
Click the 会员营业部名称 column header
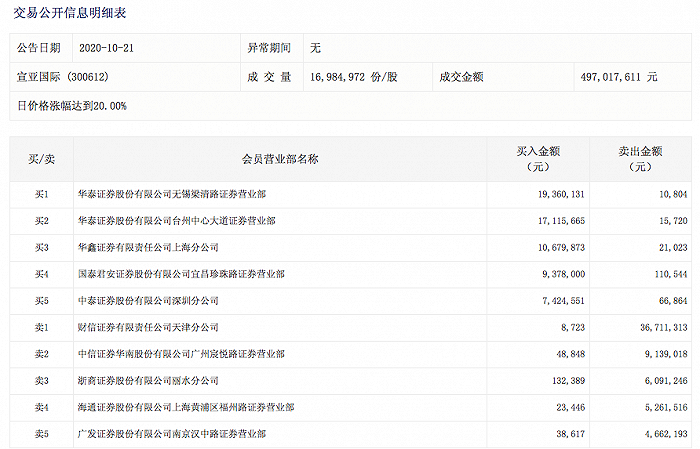coord(280,159)
